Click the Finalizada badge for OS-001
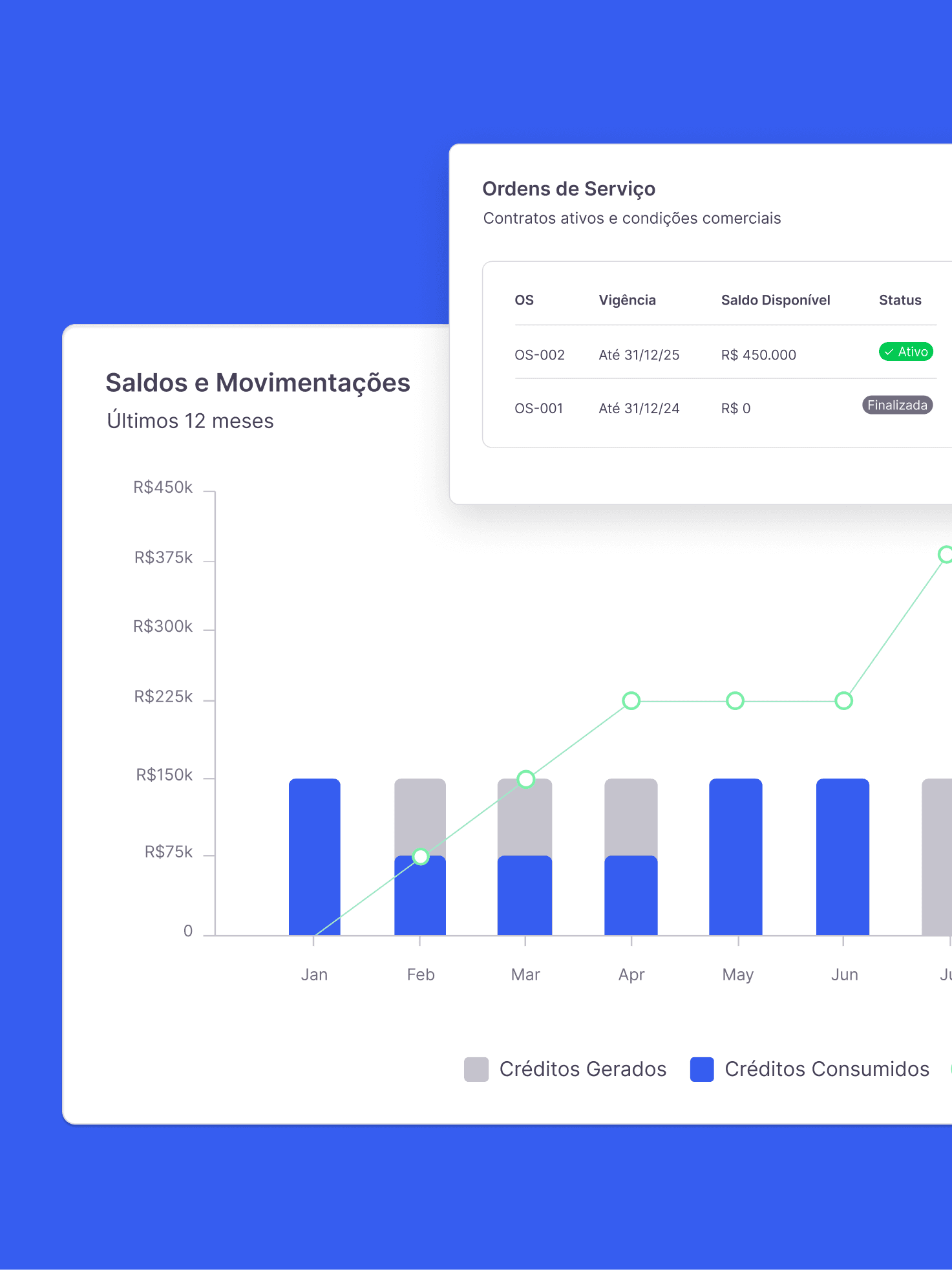 click(x=897, y=405)
